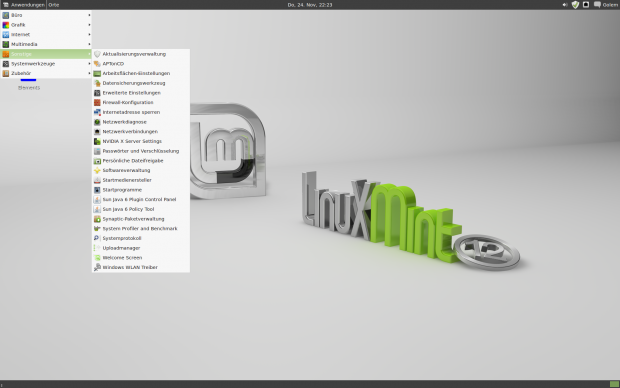Start Datensicherungswerkzeug using its backup icon
Image resolution: width=620 pixels, height=388 pixels.
point(97,83)
